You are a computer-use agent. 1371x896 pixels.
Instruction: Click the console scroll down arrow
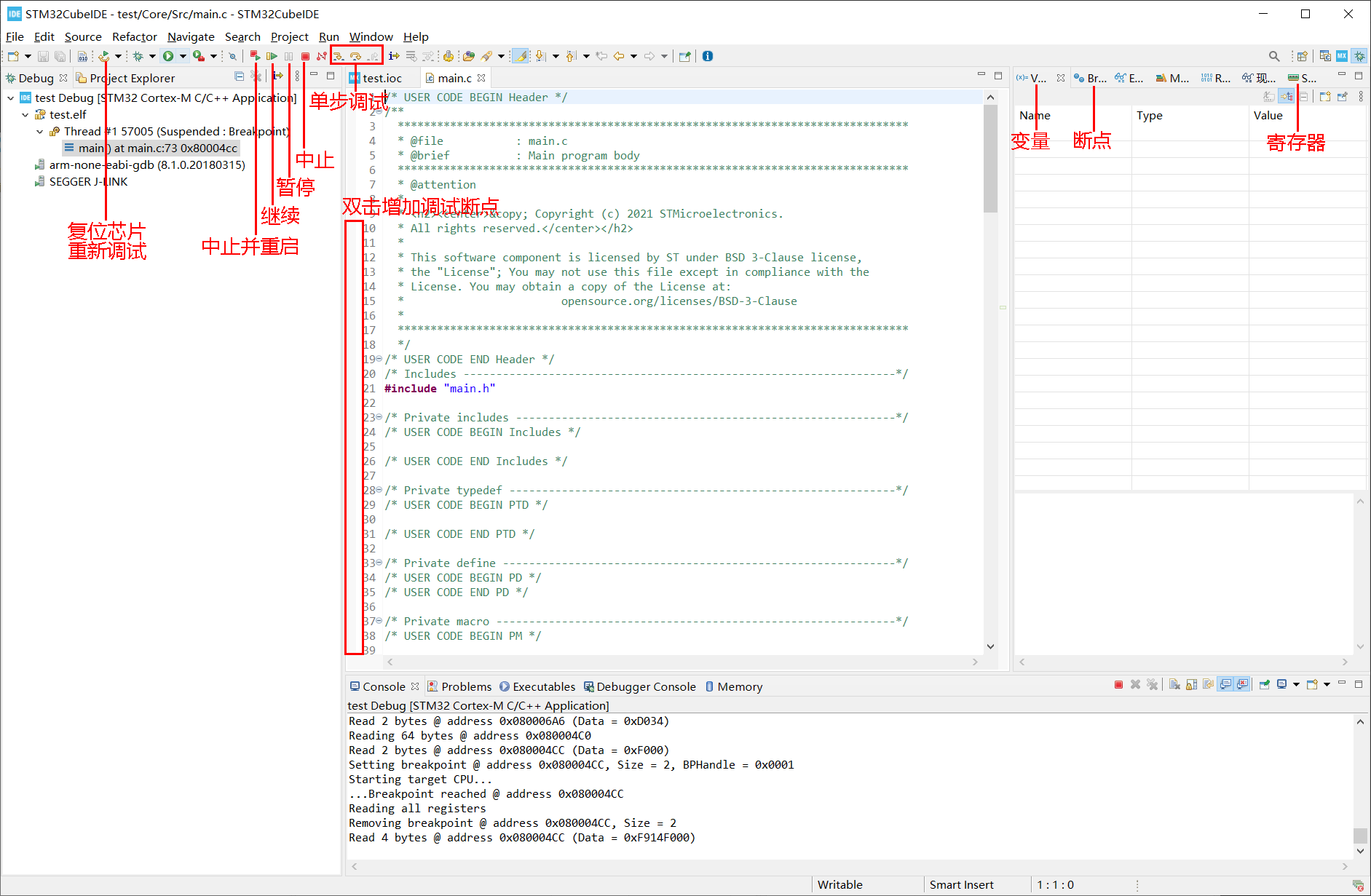[1360, 851]
